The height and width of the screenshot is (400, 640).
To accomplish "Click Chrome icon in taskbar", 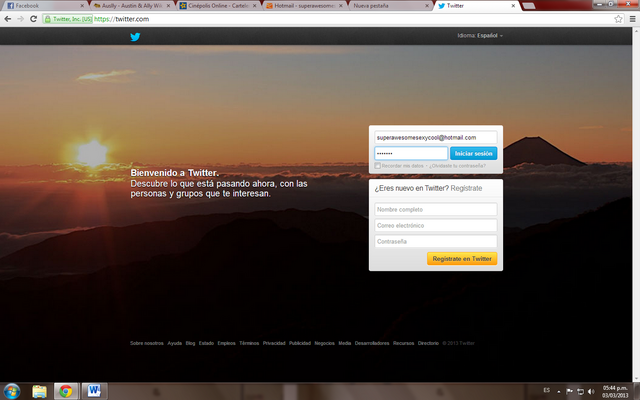I will coord(65,391).
